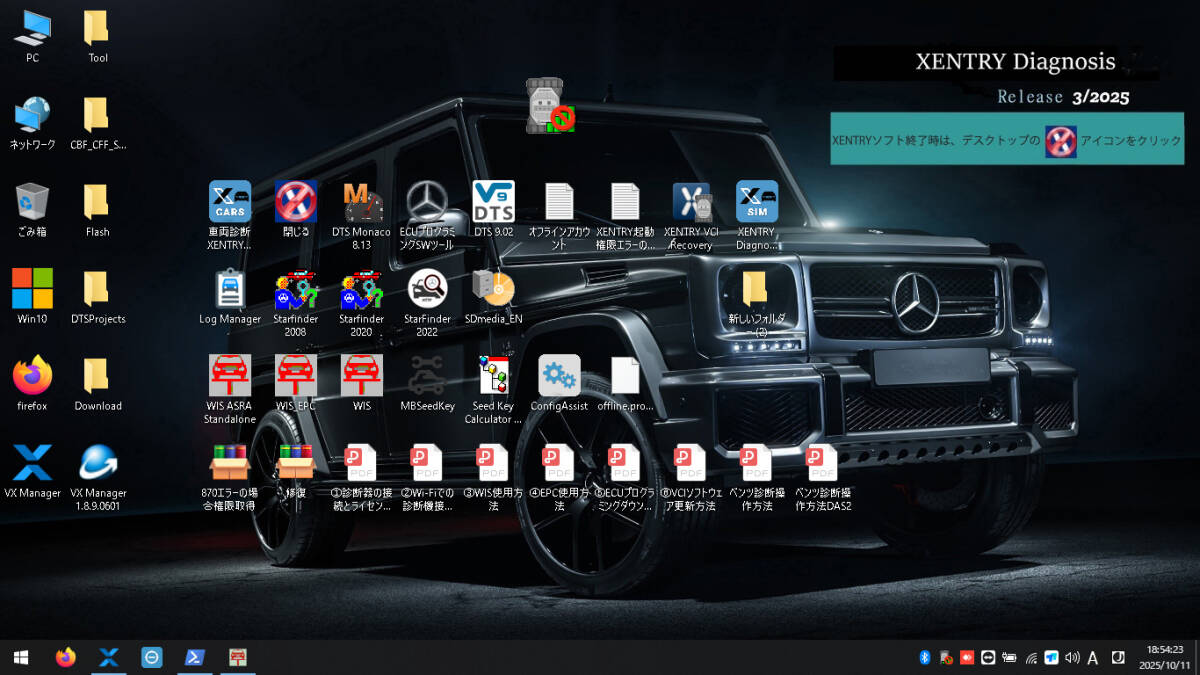
Task: Launch WIS ASRA Standalone
Action: point(230,389)
